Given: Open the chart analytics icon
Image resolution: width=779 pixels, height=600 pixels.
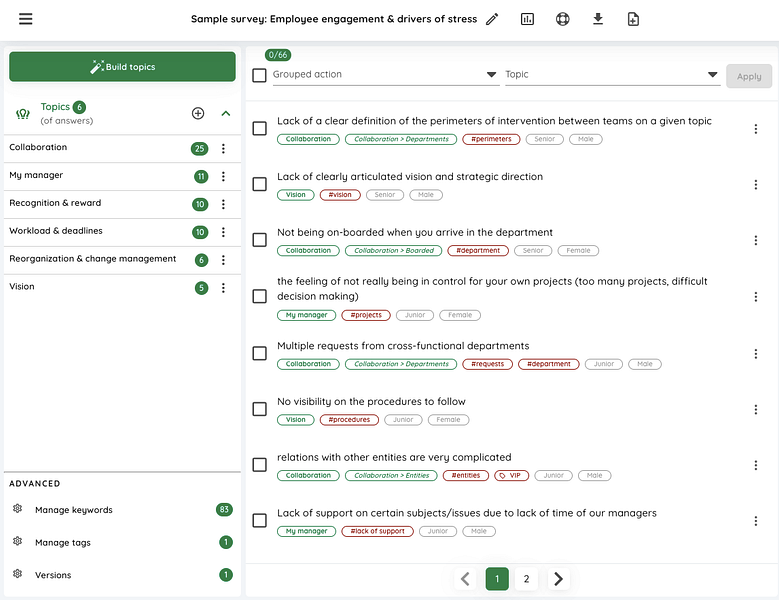Looking at the screenshot, I should pyautogui.click(x=527, y=19).
